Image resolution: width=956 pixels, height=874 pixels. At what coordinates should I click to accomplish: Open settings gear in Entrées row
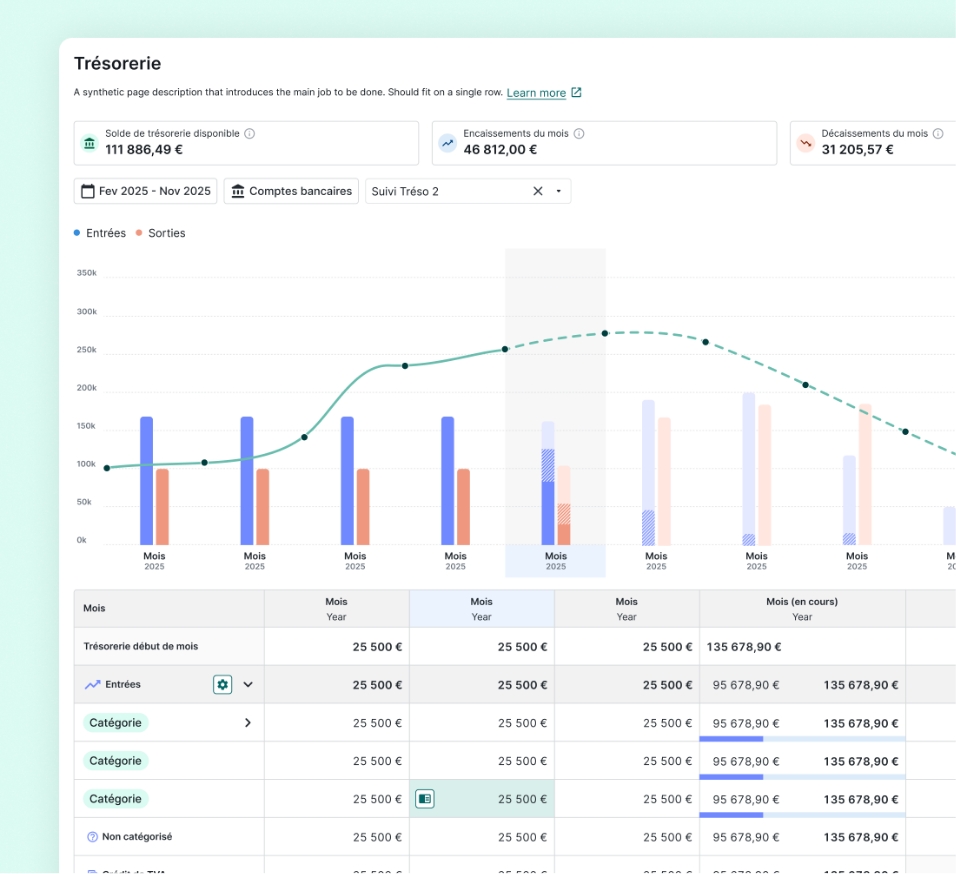click(x=222, y=685)
